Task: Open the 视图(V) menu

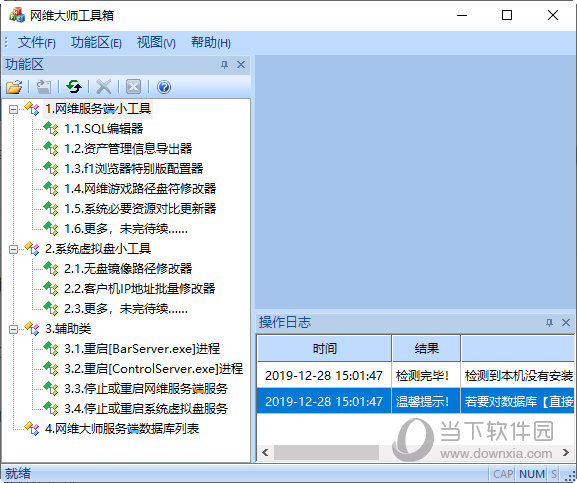Action: (x=156, y=43)
